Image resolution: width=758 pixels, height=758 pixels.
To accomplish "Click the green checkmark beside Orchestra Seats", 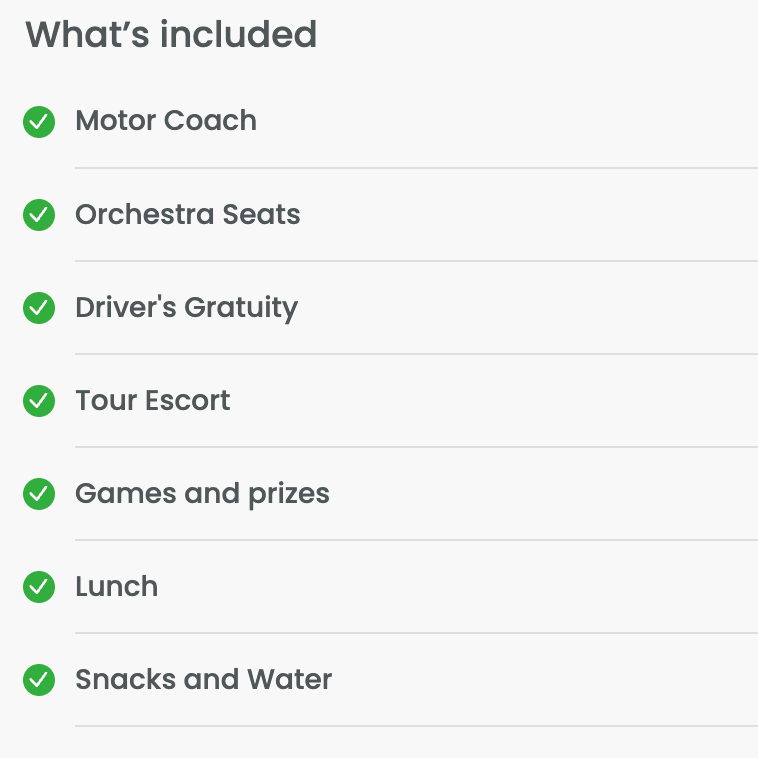I will [x=39, y=215].
